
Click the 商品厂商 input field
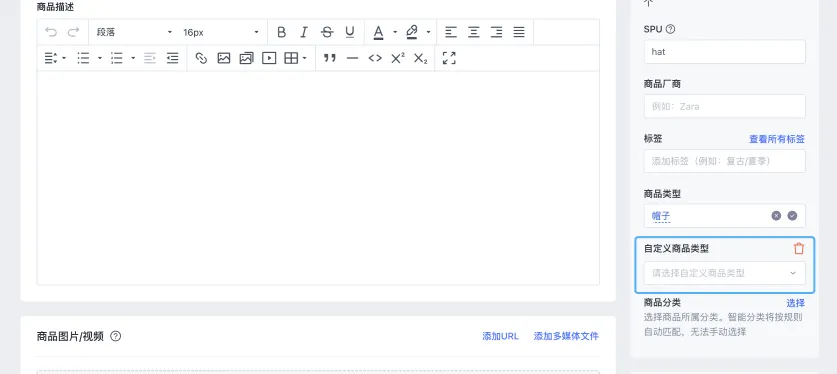point(724,106)
